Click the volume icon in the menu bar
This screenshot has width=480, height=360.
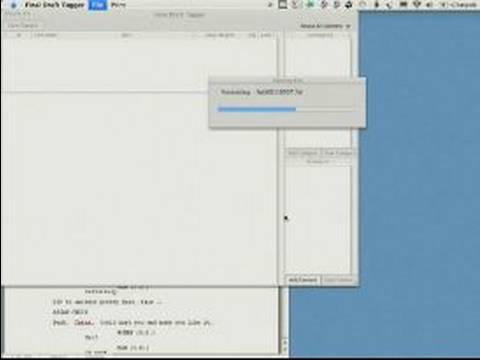(x=429, y=5)
